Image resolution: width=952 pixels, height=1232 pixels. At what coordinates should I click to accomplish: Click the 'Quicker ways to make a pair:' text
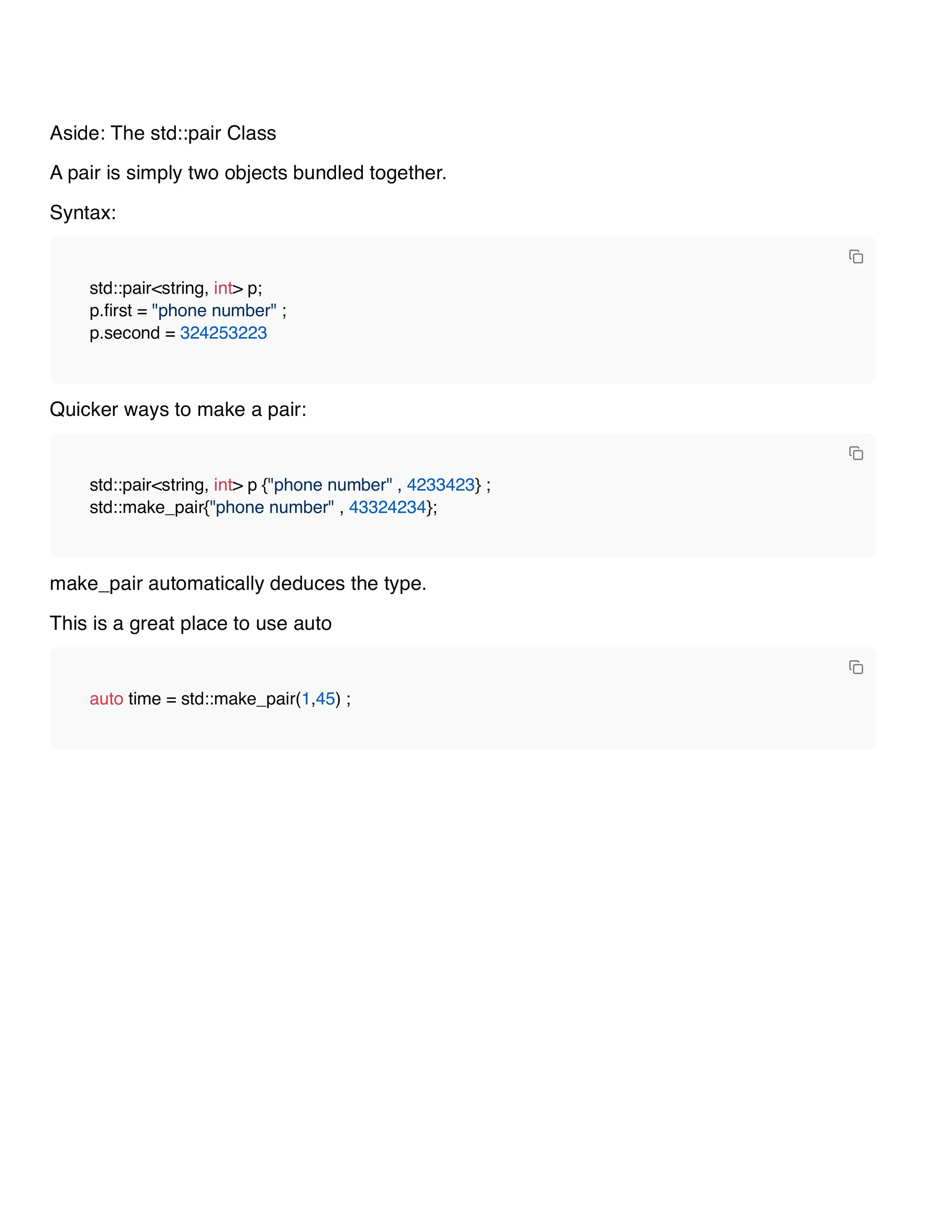tap(178, 410)
